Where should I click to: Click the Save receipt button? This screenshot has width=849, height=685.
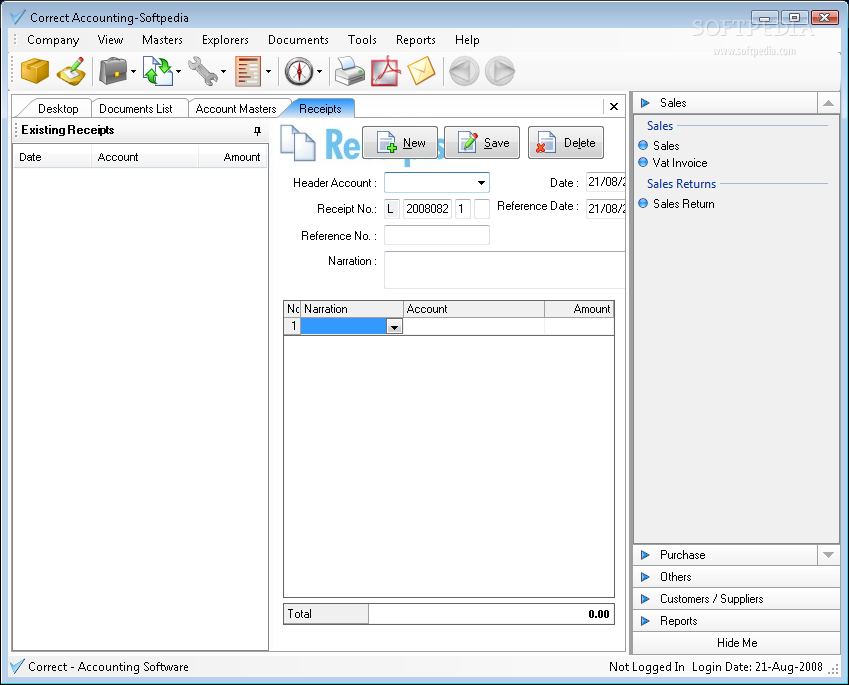pyautogui.click(x=482, y=143)
